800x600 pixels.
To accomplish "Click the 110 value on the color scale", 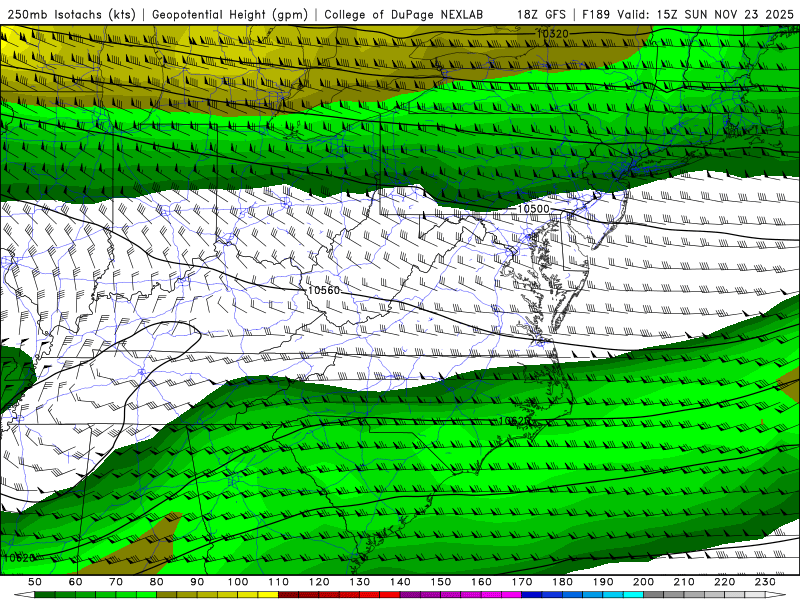I will pos(278,582).
